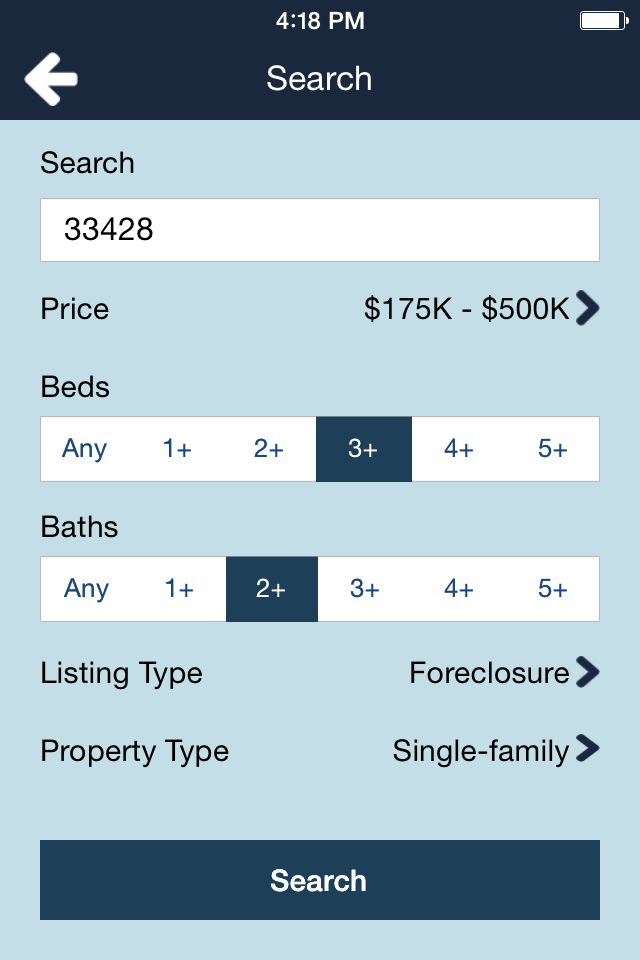This screenshot has width=640, height=960.
Task: Tap the $175K - $500K price value
Action: click(x=467, y=309)
